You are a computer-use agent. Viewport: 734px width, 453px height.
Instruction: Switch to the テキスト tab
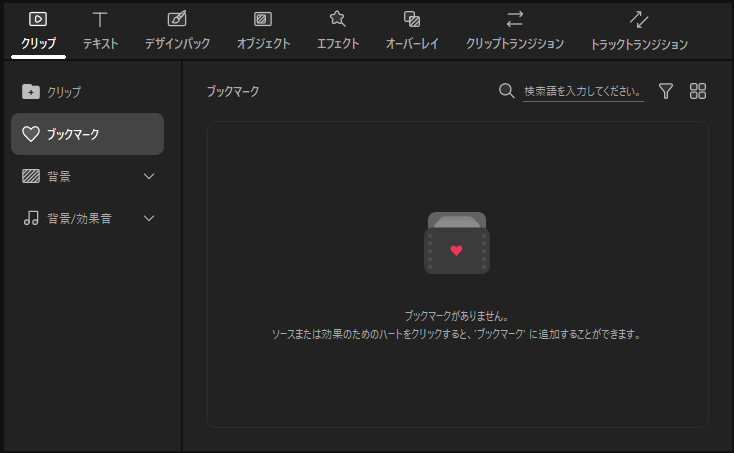(x=100, y=30)
